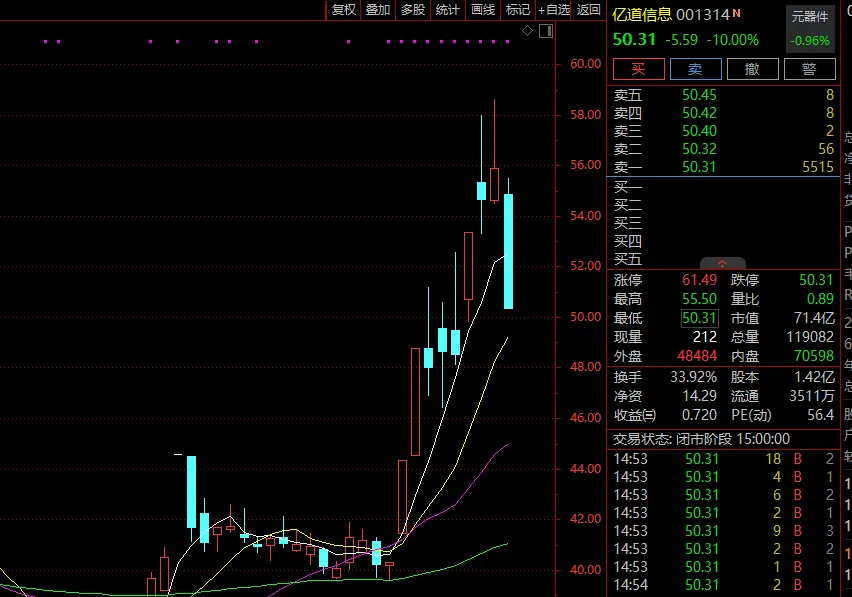
Task: Click the 亿道信息 stock name
Action: click(x=642, y=15)
